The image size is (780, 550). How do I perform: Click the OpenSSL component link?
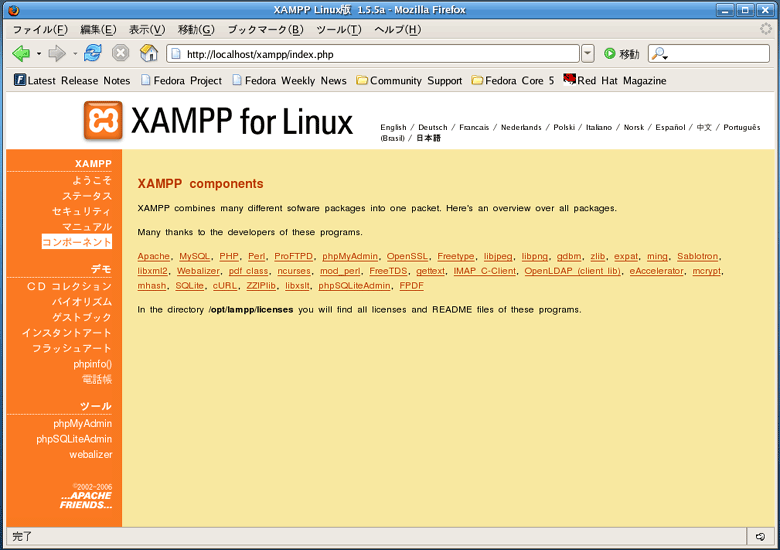[x=407, y=256]
